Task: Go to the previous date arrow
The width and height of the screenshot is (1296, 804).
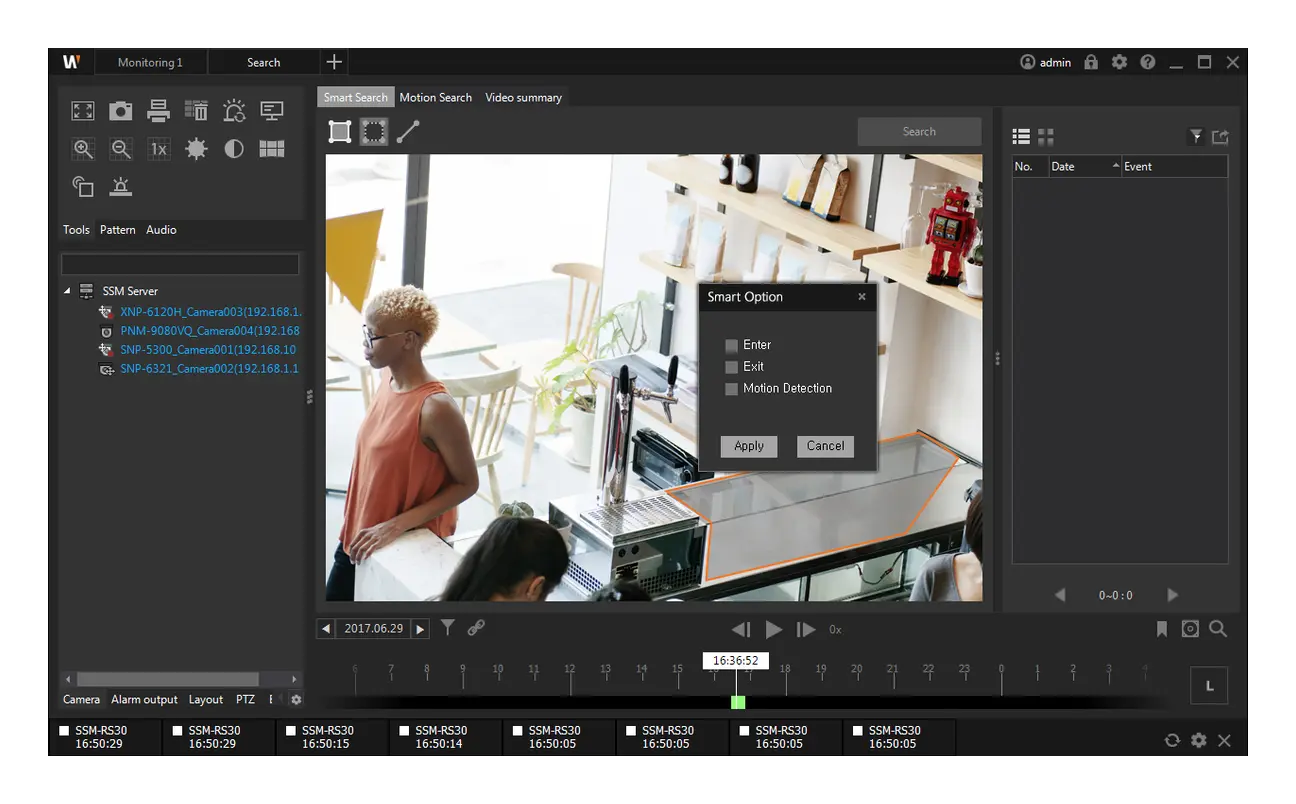Action: tap(326, 629)
